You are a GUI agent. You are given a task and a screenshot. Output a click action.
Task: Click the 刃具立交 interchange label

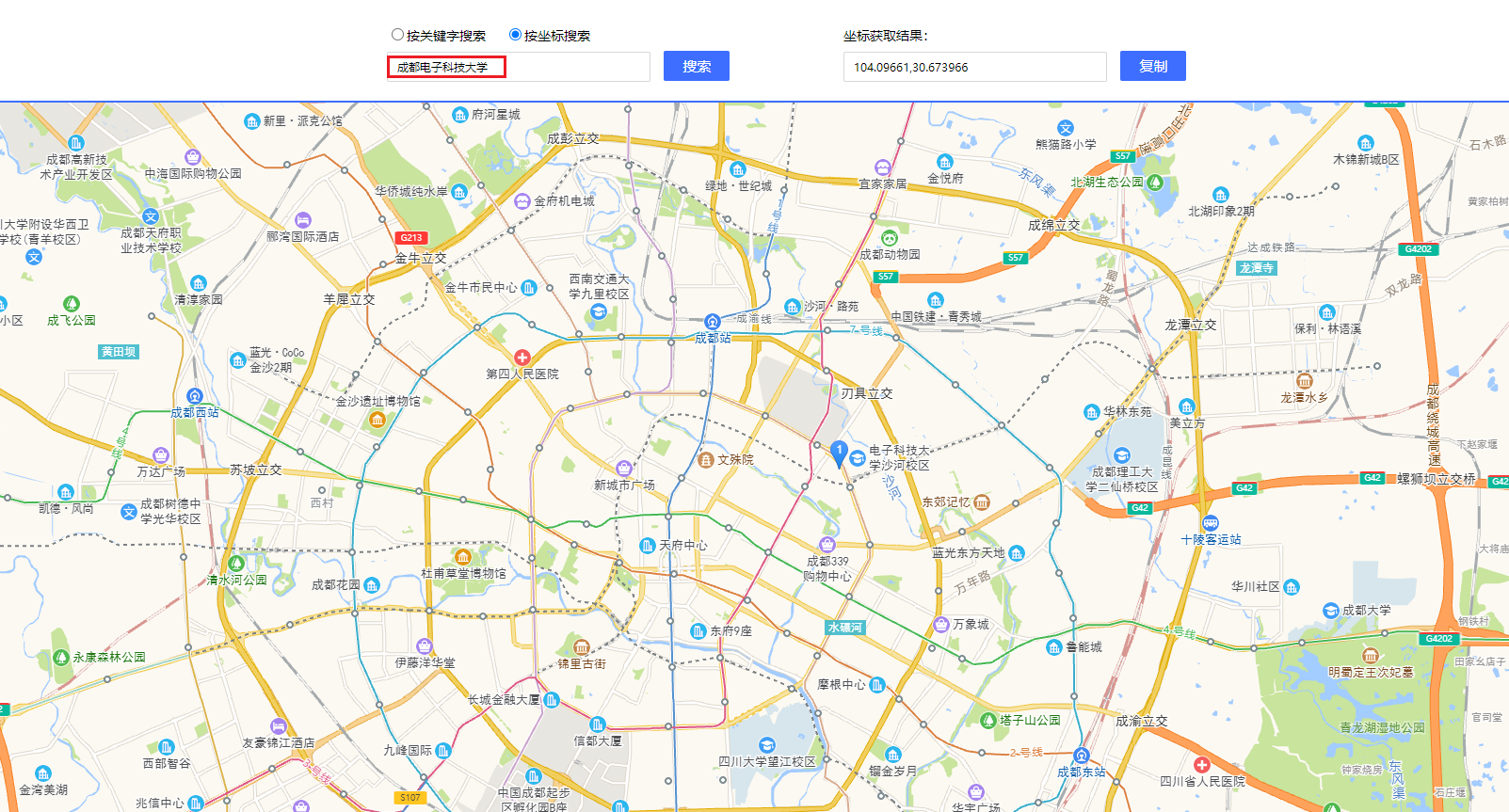point(866,393)
